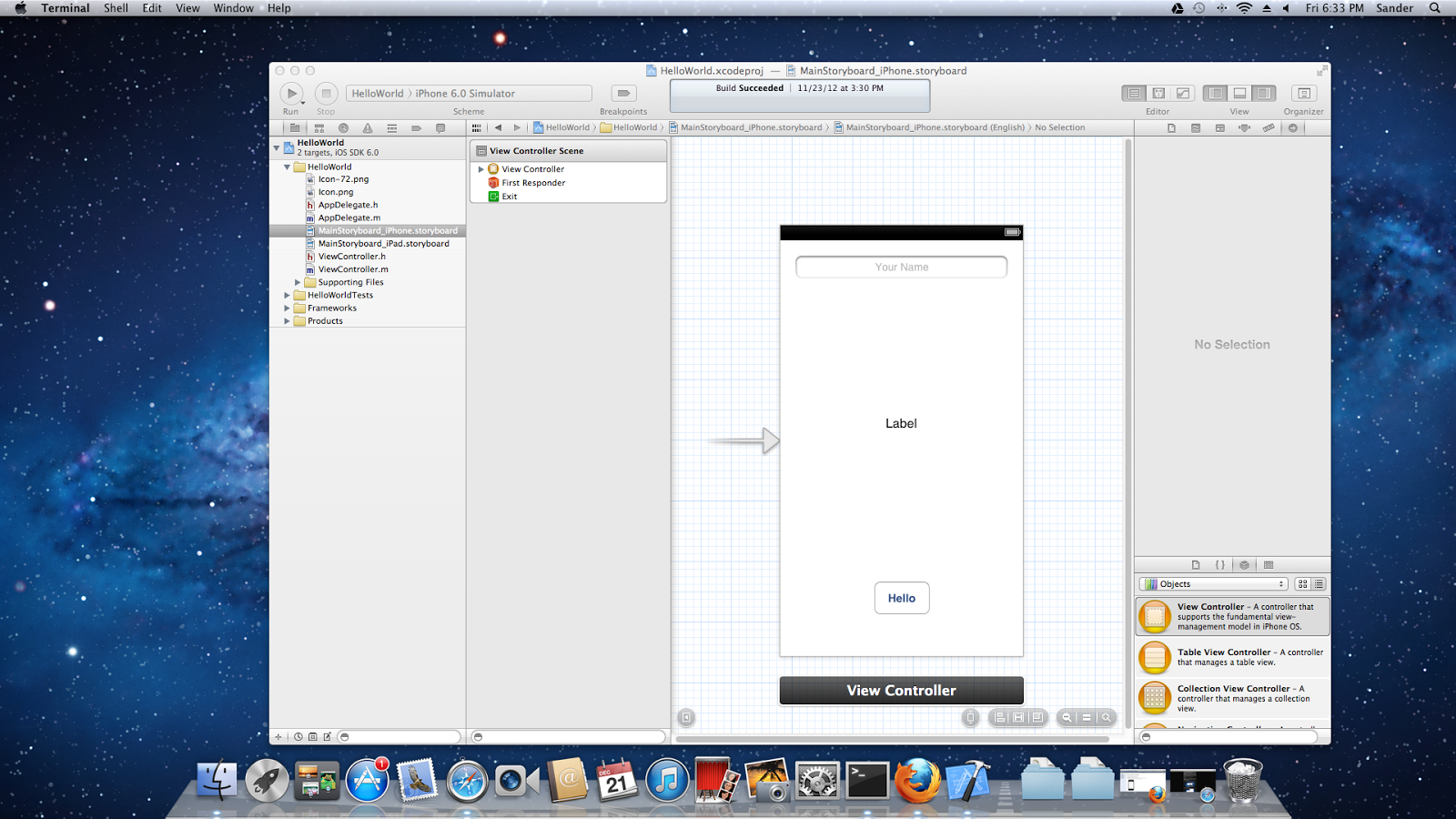Image resolution: width=1456 pixels, height=819 pixels.
Task: Select Icon-72.png in navigator
Action: click(343, 179)
